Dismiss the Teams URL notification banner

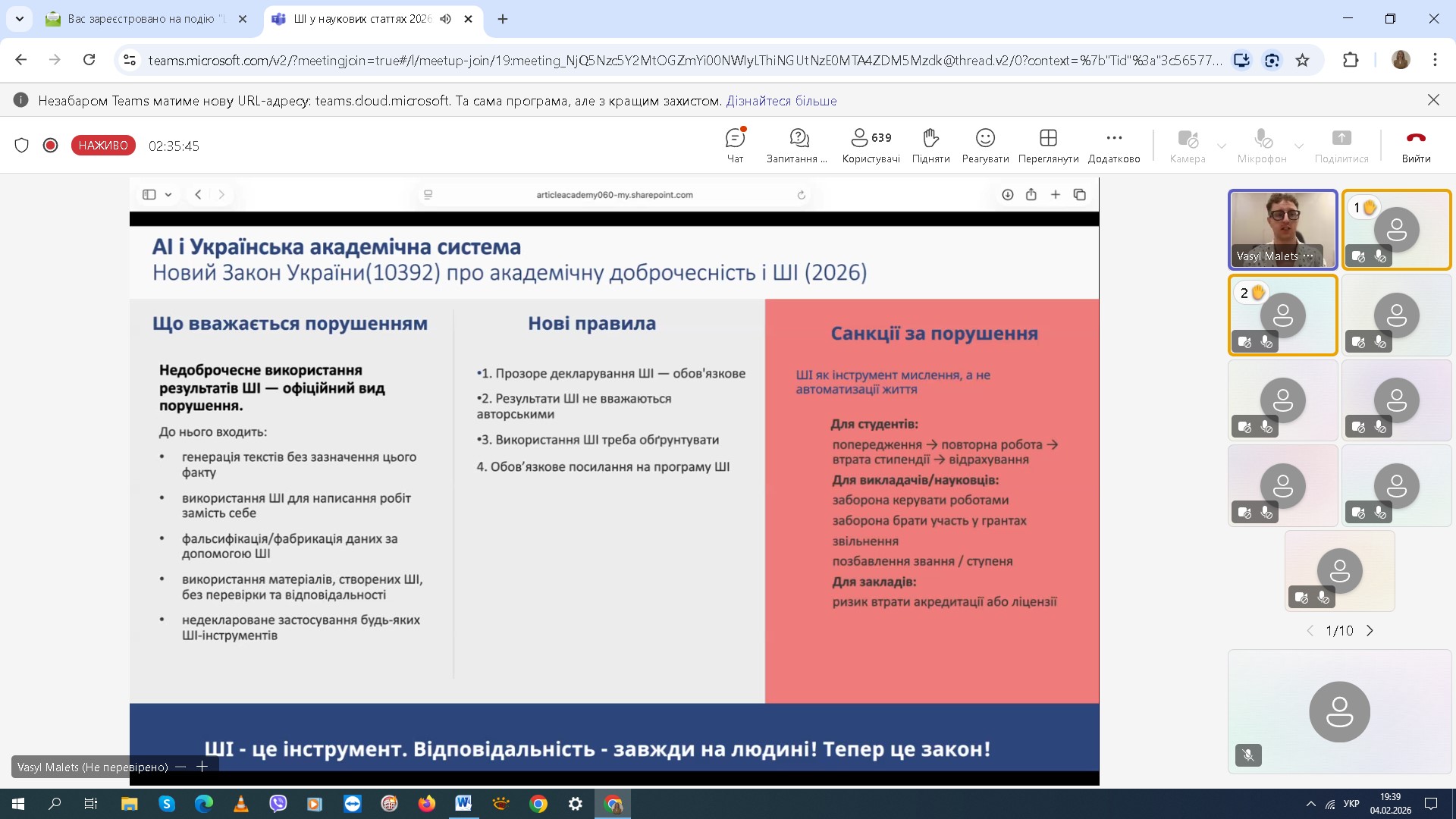tap(1432, 100)
